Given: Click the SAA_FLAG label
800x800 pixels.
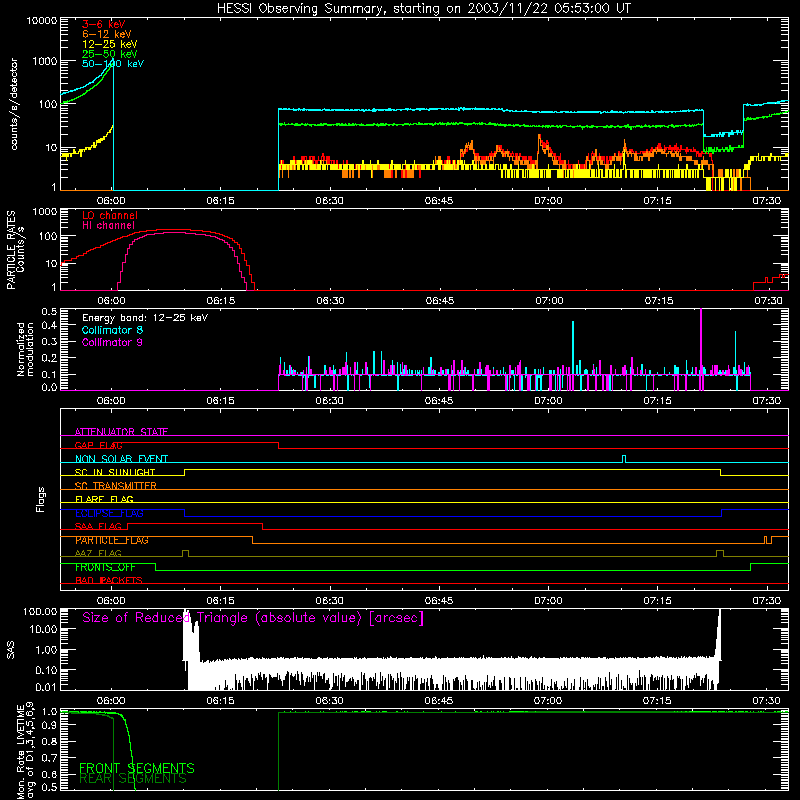Looking at the screenshot, I should [x=98, y=526].
